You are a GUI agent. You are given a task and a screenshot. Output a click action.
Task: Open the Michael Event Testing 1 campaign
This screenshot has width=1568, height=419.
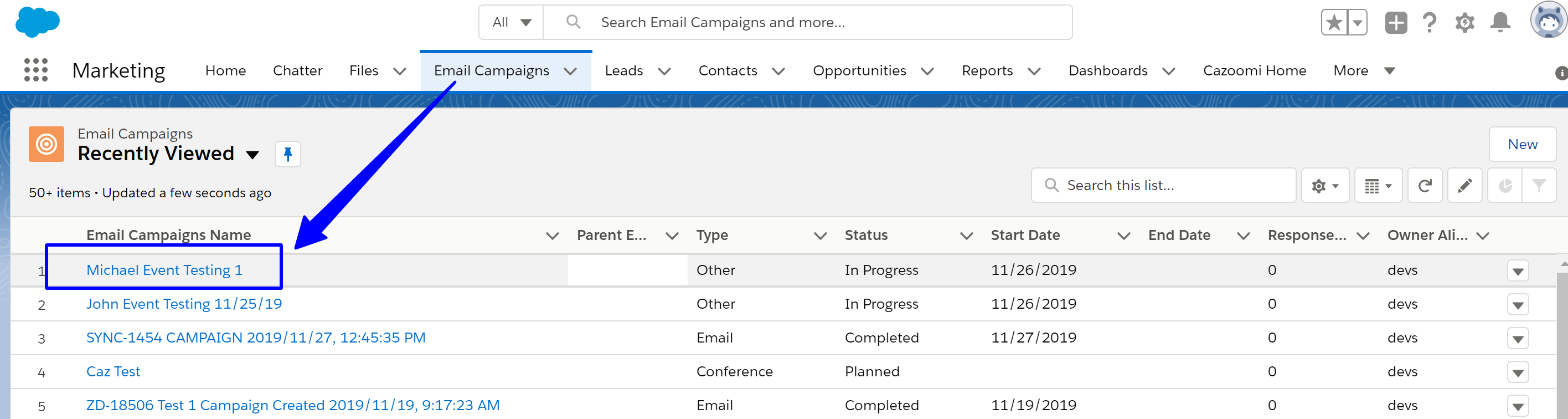click(164, 270)
